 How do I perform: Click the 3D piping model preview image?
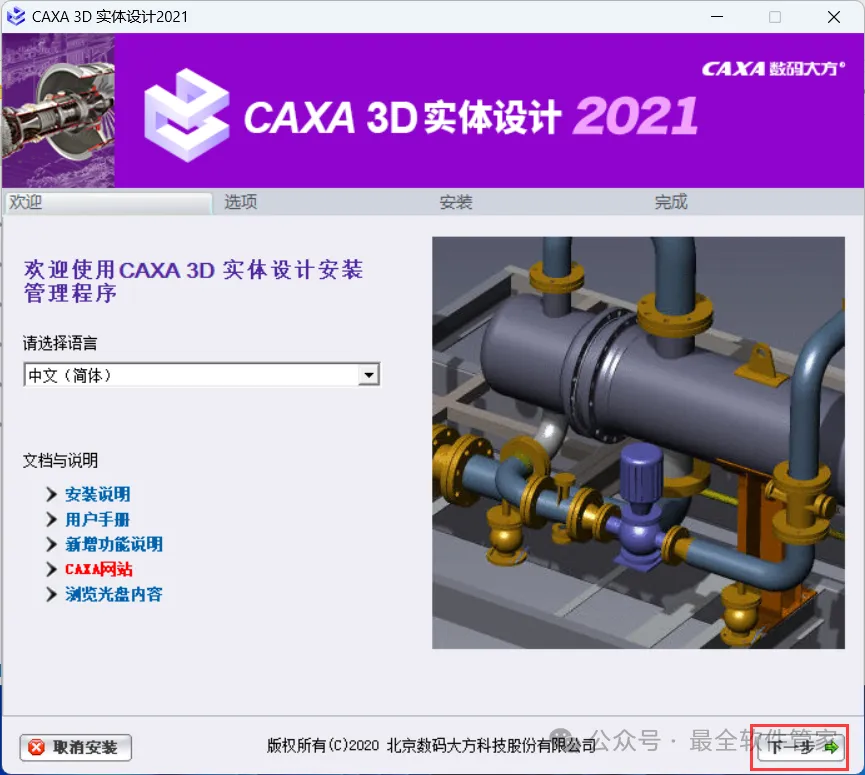coord(638,443)
